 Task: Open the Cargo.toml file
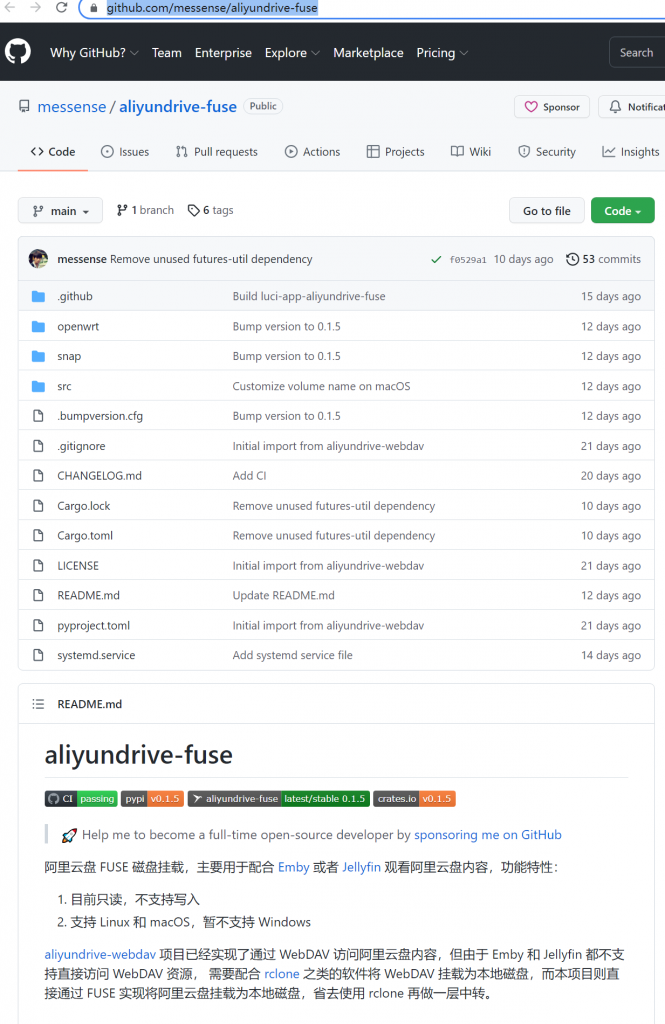click(85, 536)
